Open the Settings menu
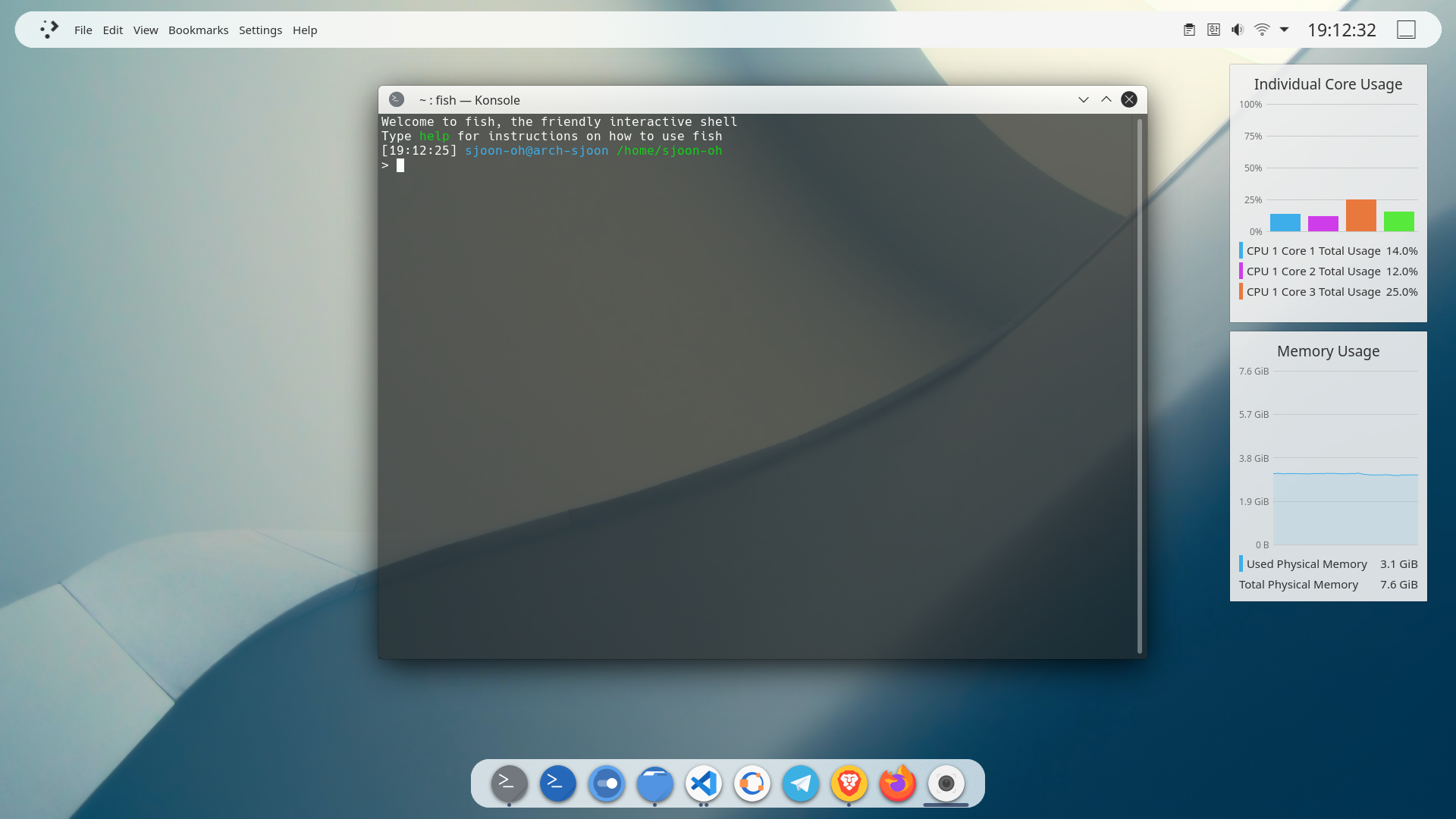The height and width of the screenshot is (819, 1456). (260, 30)
